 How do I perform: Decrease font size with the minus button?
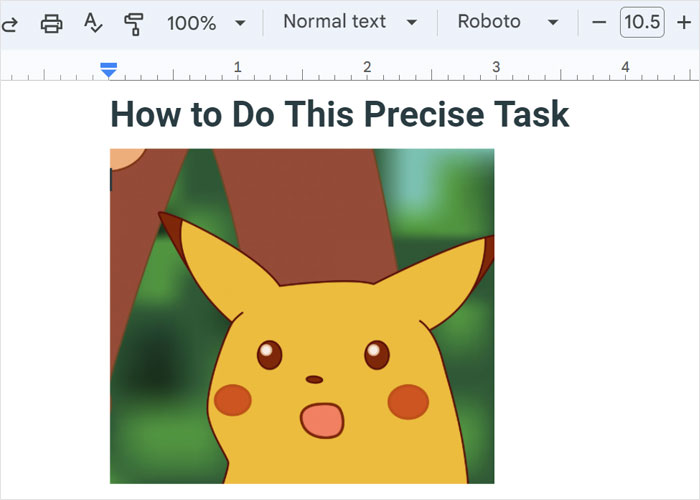599,23
